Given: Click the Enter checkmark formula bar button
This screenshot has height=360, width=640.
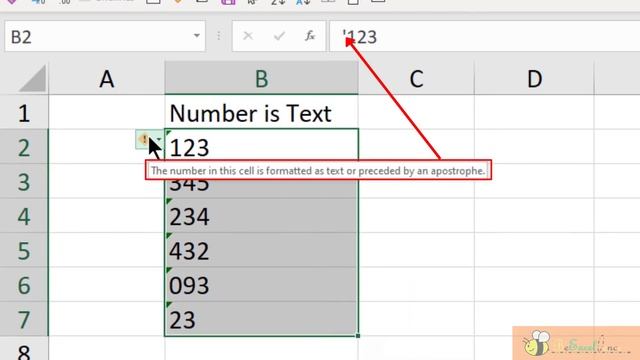Looking at the screenshot, I should [279, 36].
